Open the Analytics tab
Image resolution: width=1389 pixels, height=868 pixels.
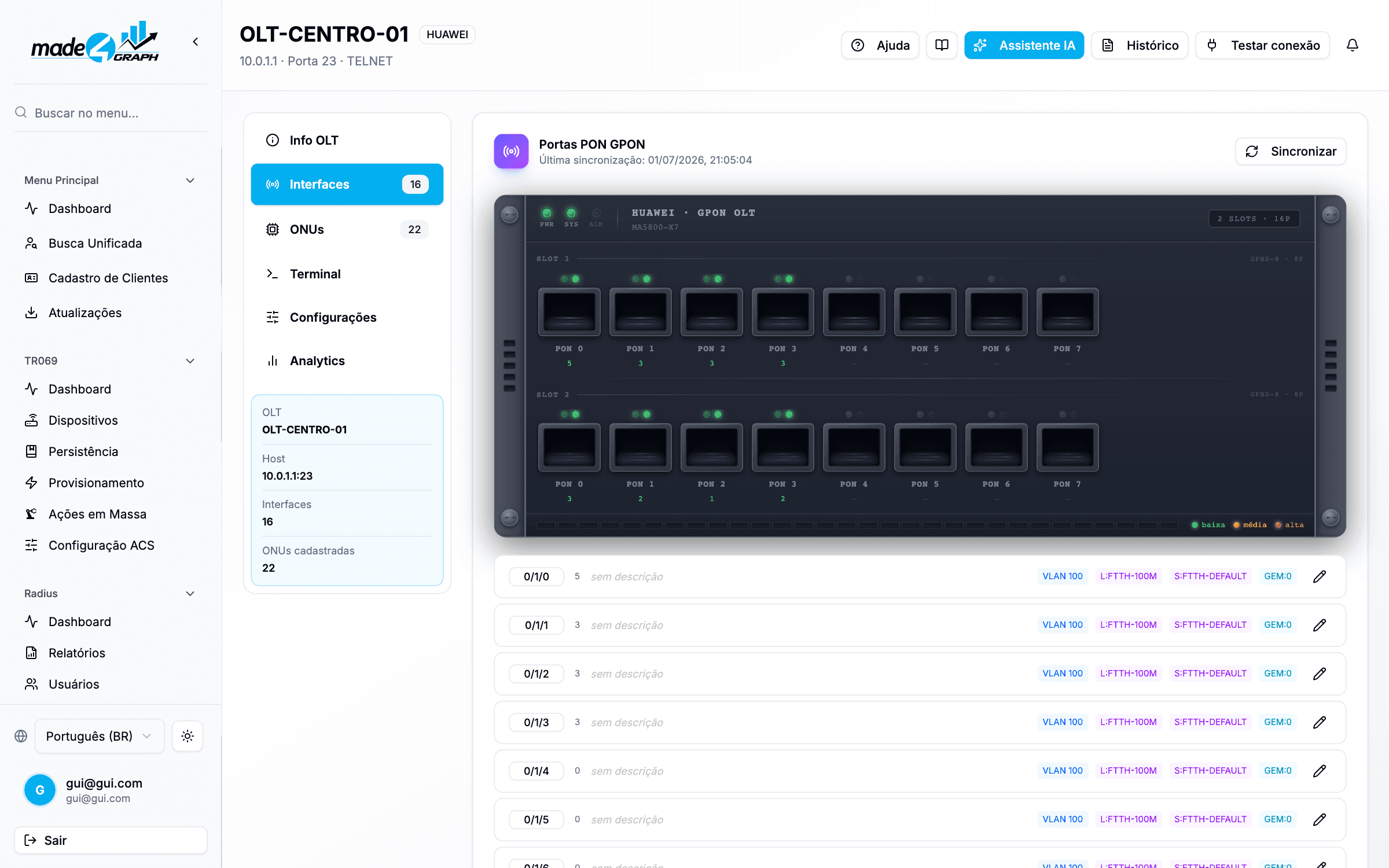click(347, 361)
